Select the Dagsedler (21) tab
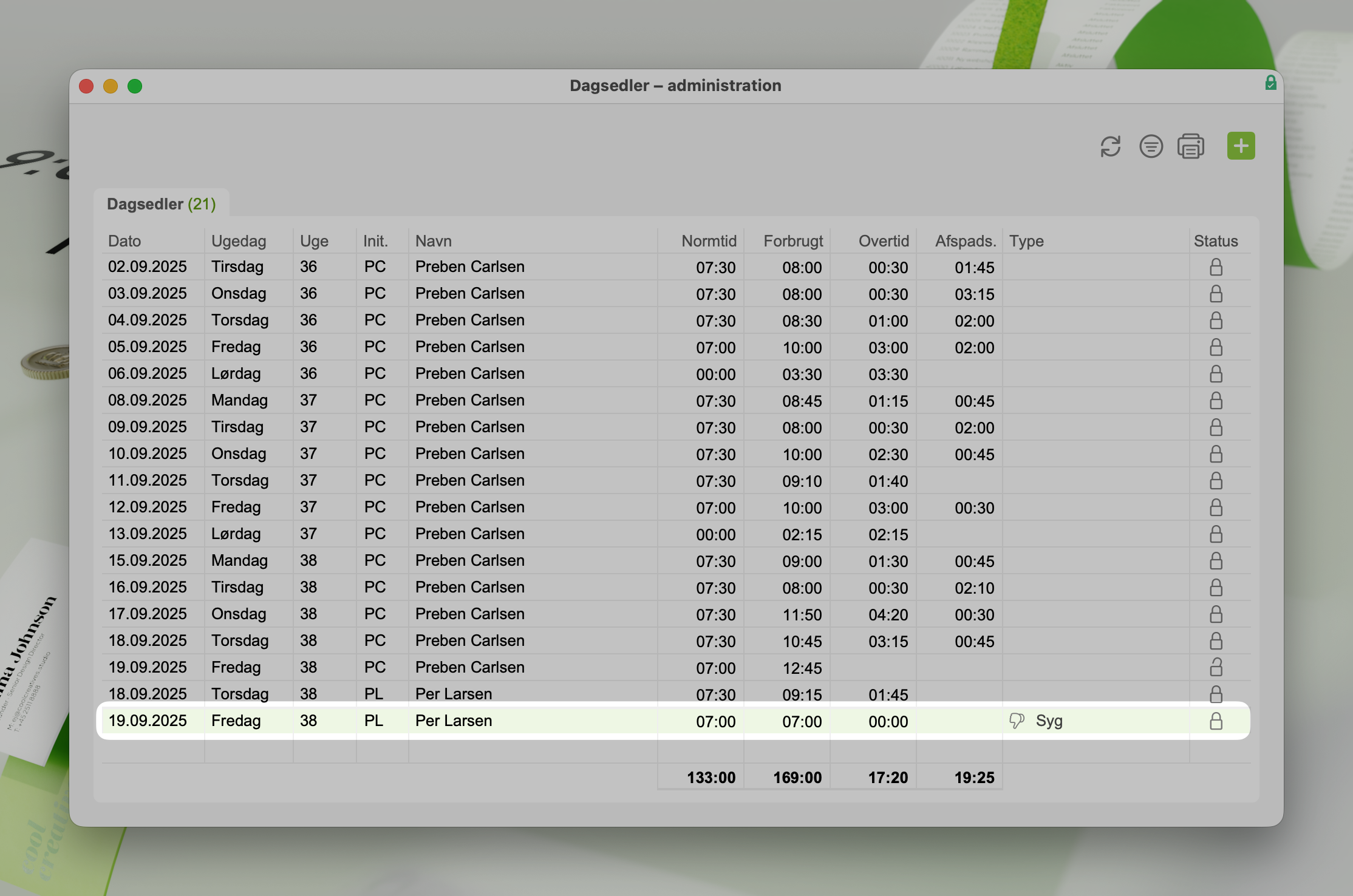This screenshot has height=896, width=1353. [162, 204]
